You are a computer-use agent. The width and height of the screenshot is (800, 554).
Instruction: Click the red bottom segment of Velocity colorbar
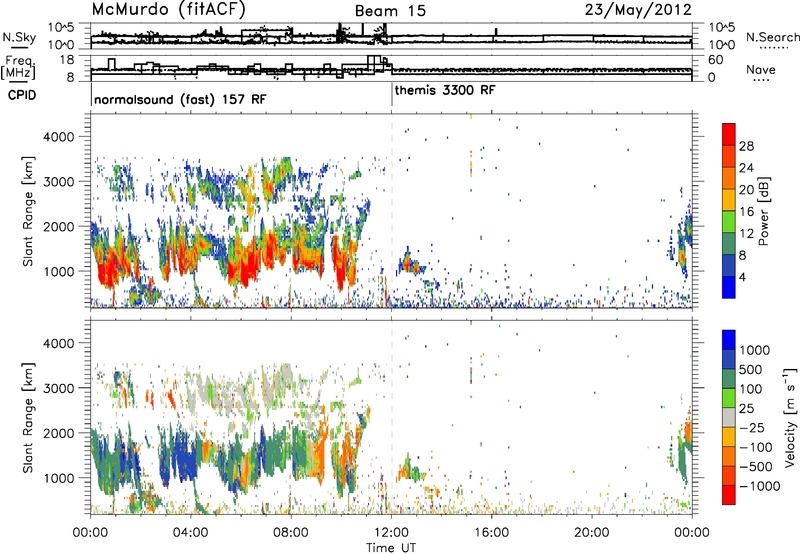(x=729, y=495)
